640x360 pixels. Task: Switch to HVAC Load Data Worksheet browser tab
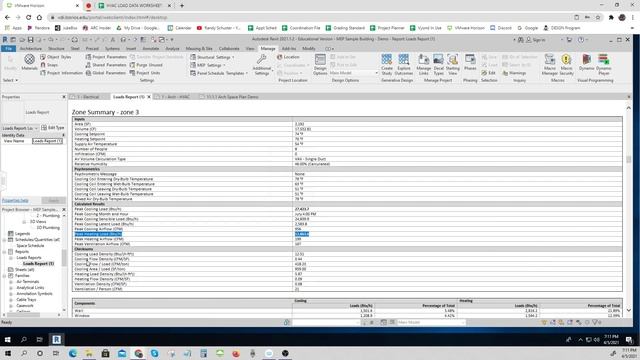[135, 6]
